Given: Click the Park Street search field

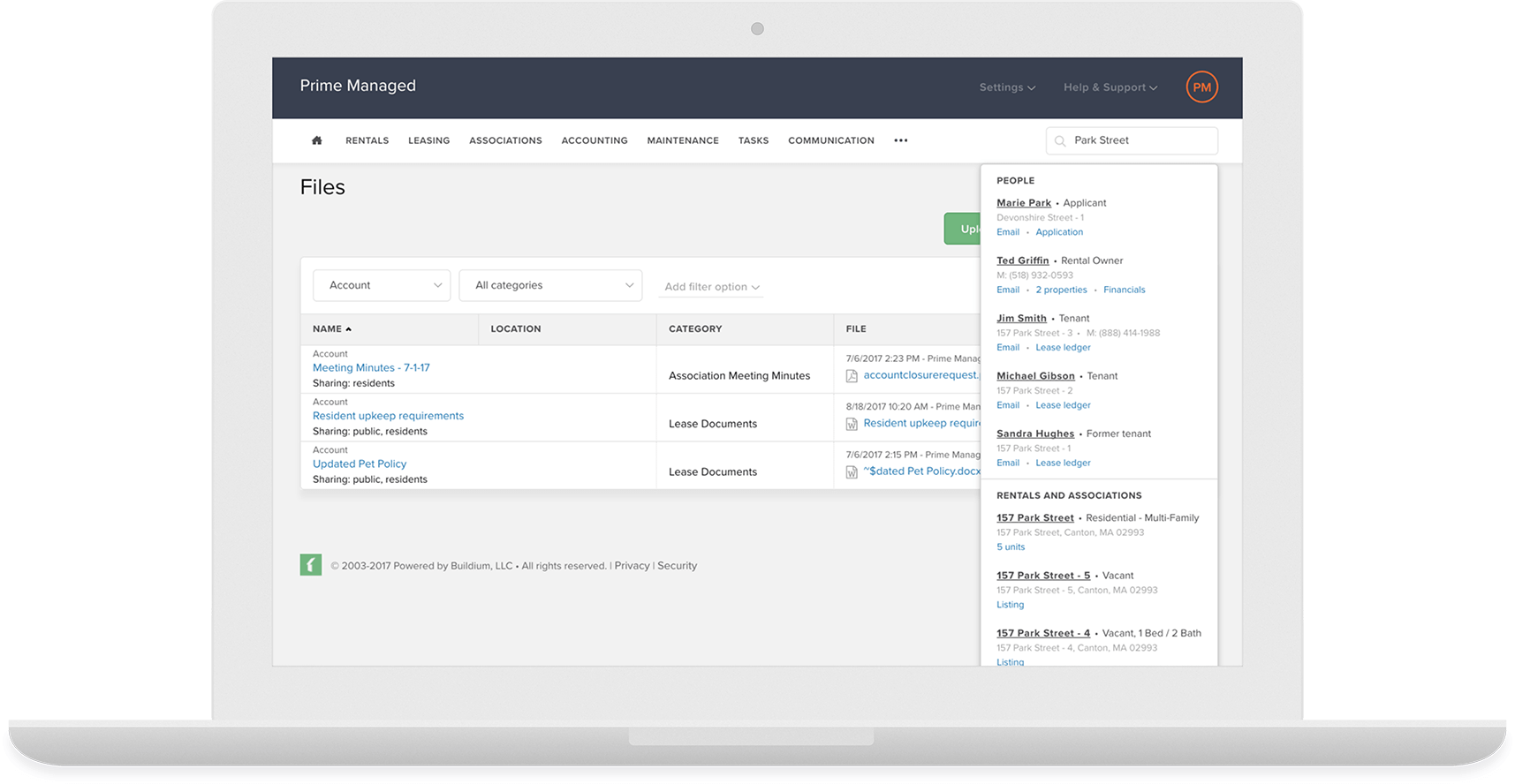Looking at the screenshot, I should click(x=1132, y=140).
